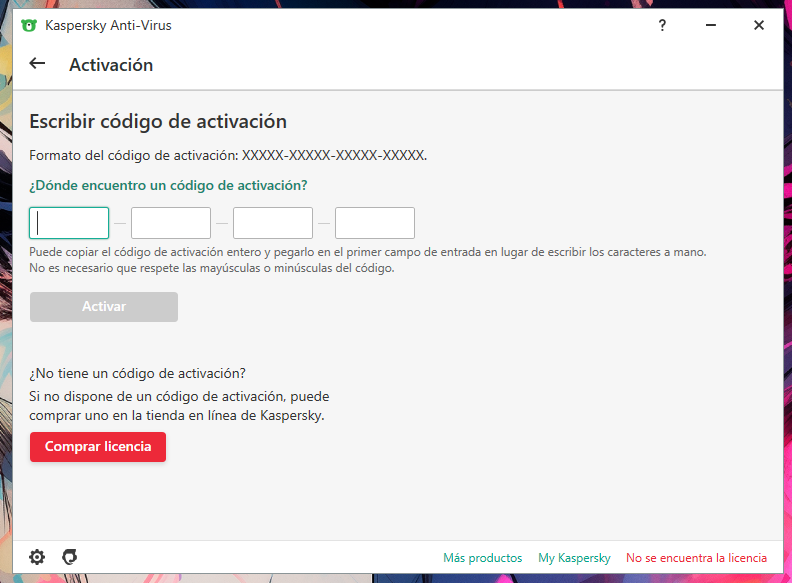
Task: Go back using the arrow beside Activación
Action: tap(37, 64)
